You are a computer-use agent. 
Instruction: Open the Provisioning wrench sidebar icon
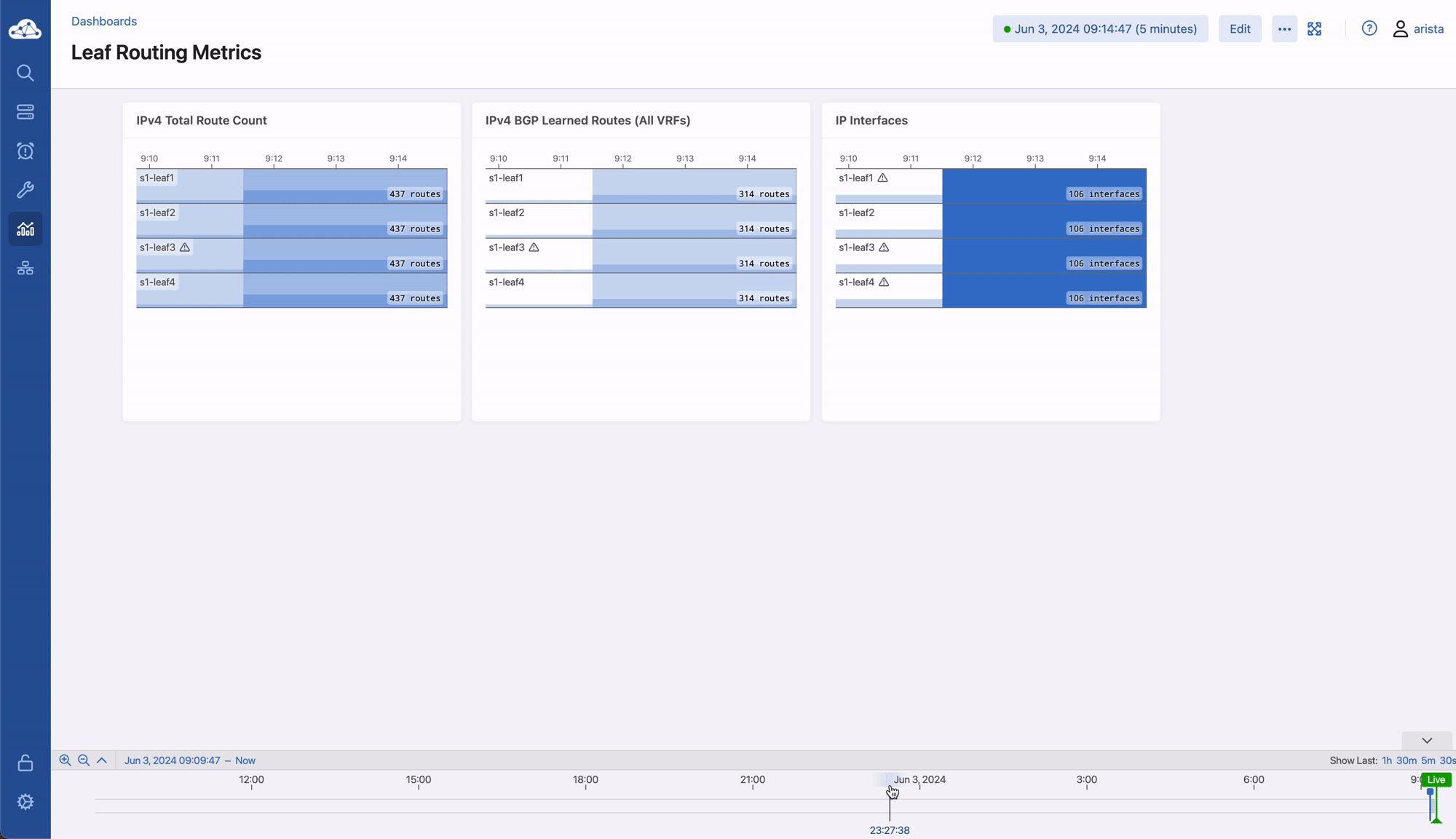[25, 190]
